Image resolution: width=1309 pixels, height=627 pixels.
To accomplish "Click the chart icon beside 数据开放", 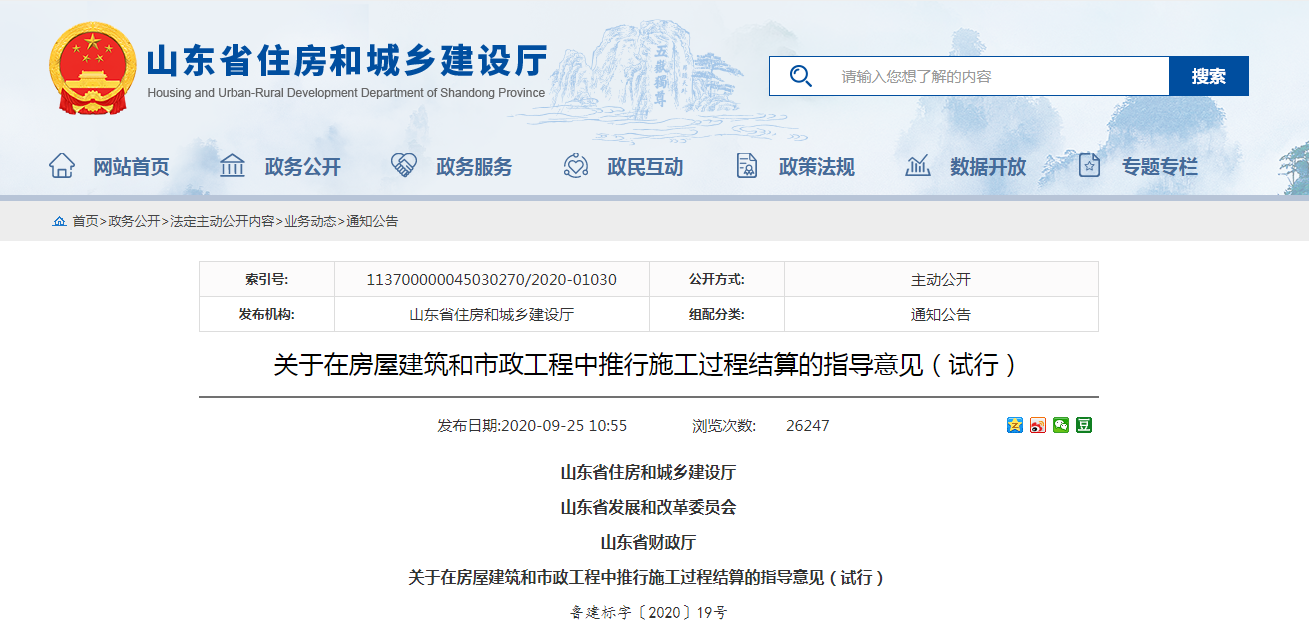I will [x=917, y=166].
